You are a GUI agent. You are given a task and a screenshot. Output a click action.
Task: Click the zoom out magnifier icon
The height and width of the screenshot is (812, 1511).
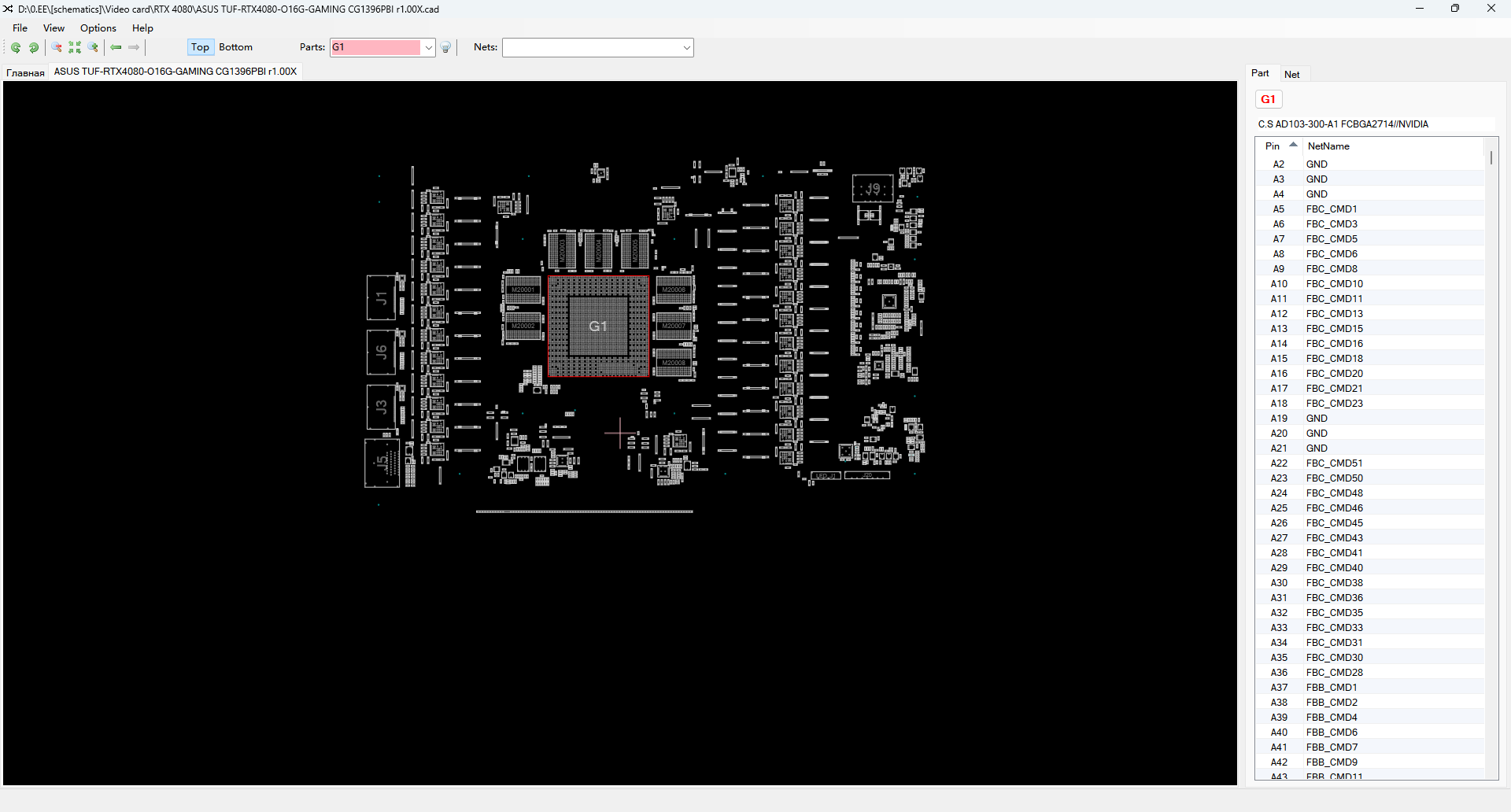click(57, 48)
